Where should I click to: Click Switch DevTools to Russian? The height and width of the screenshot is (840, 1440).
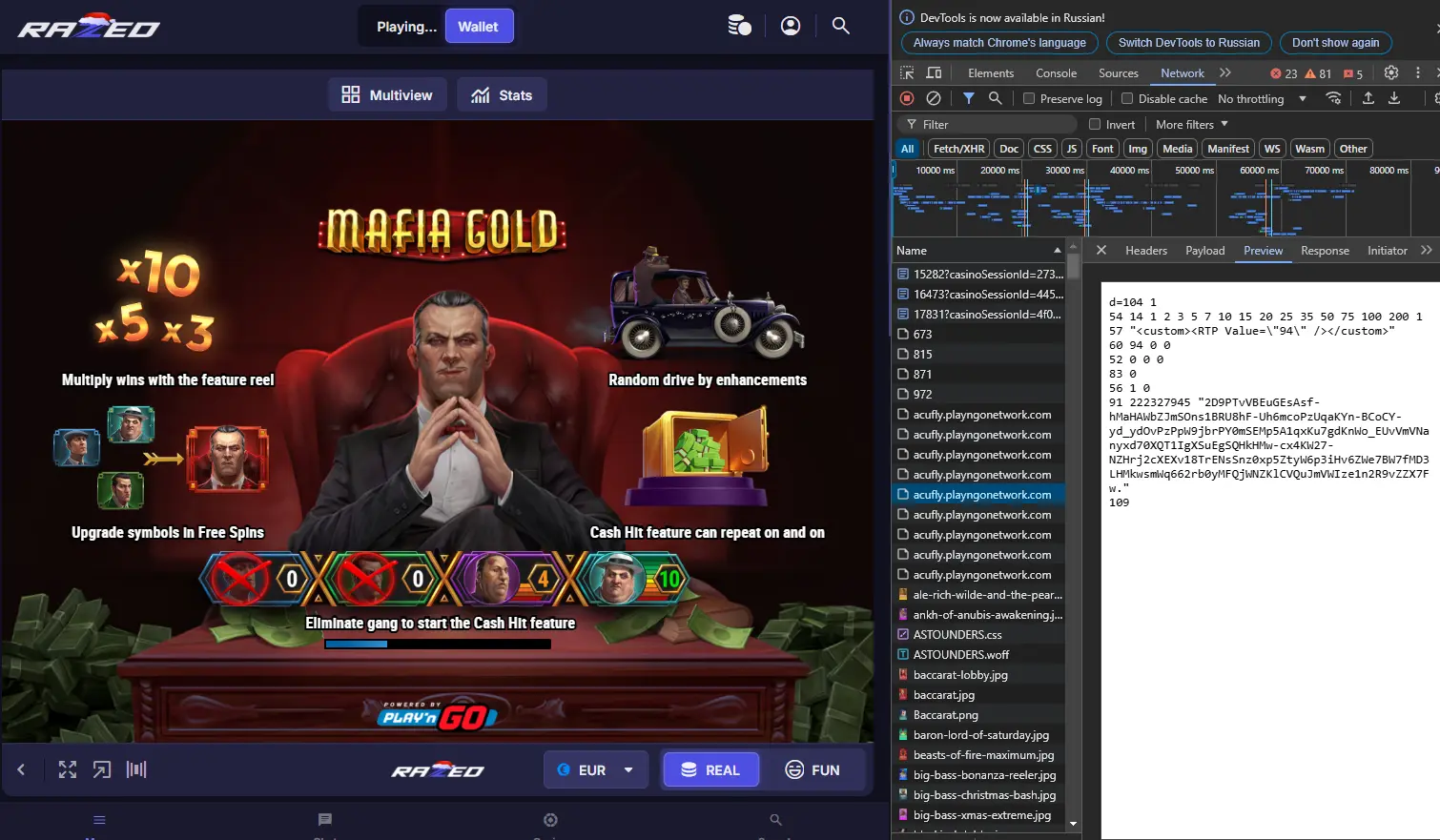point(1189,43)
